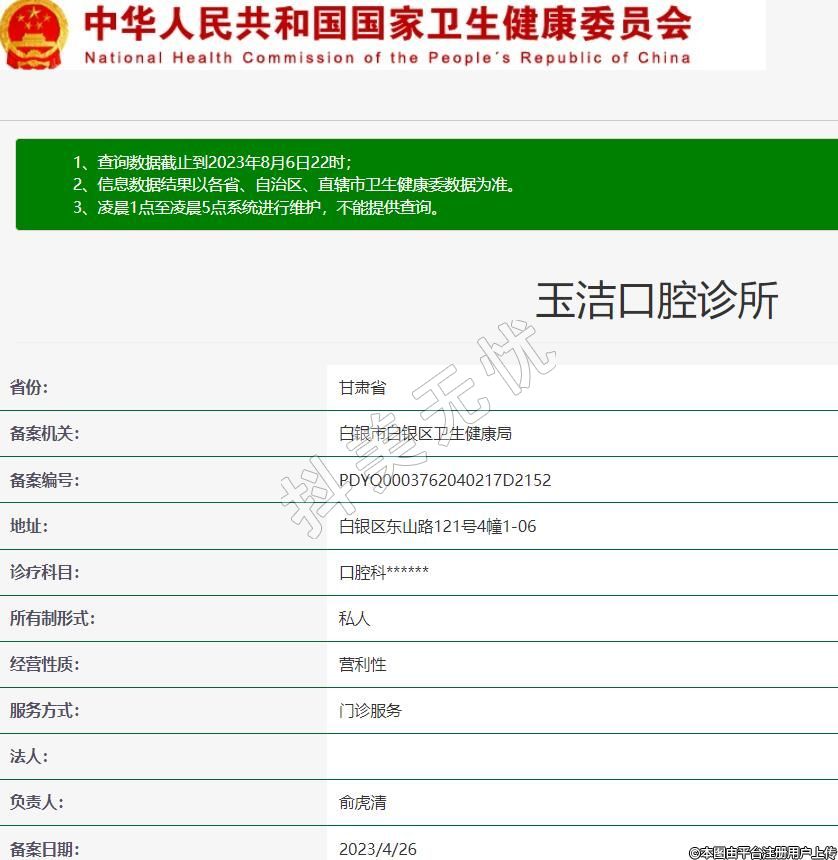Image resolution: width=838 pixels, height=860 pixels.
Task: Click the 备案编号 row label
Action: (x=44, y=480)
